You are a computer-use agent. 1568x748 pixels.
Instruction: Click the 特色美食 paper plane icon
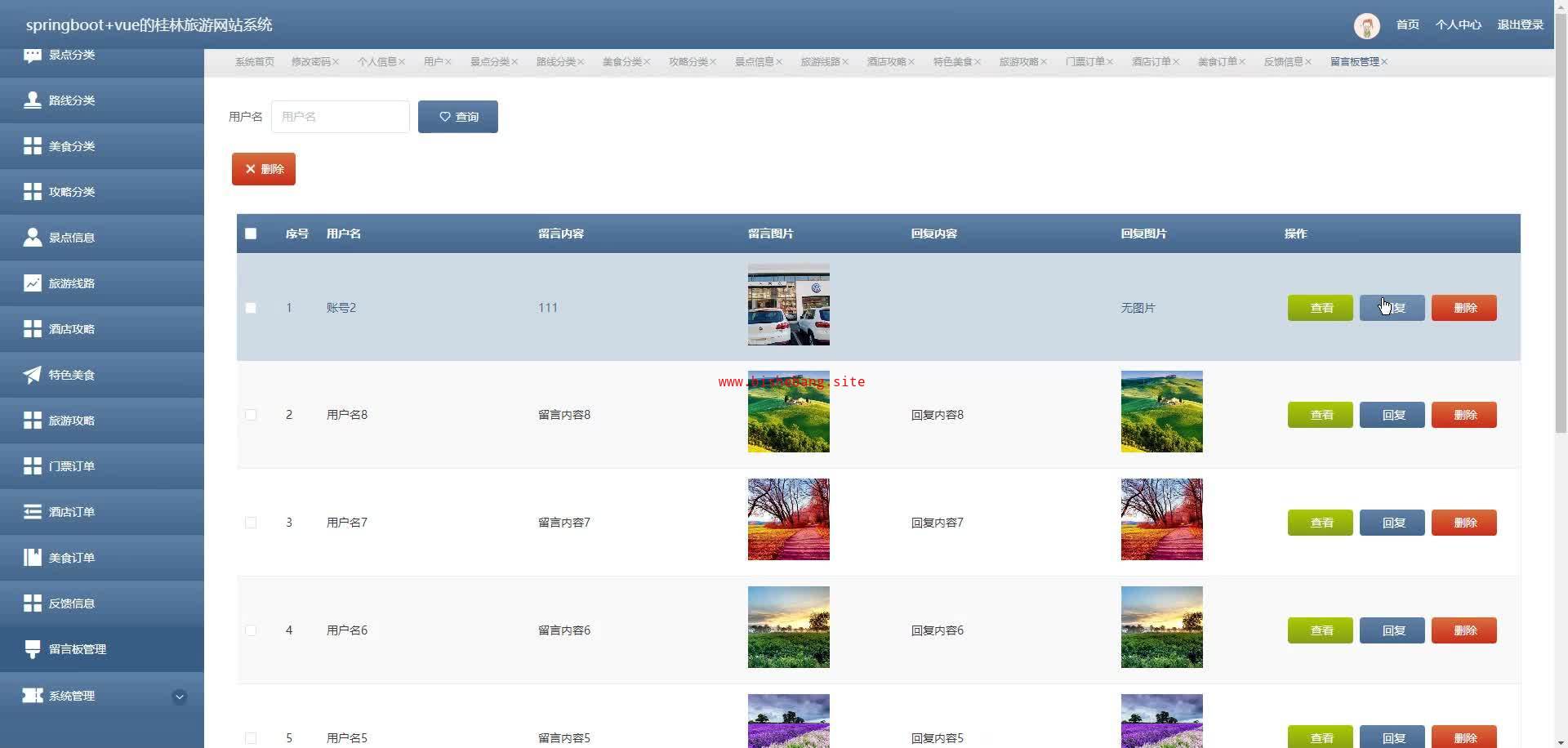[x=33, y=375]
